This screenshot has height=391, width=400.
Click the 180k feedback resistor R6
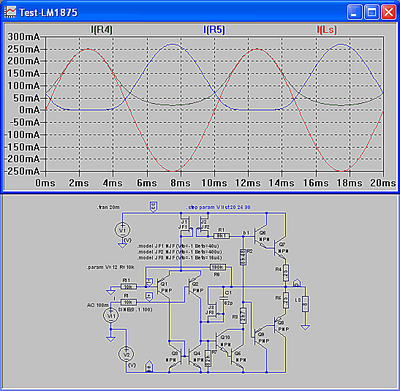click(218, 267)
